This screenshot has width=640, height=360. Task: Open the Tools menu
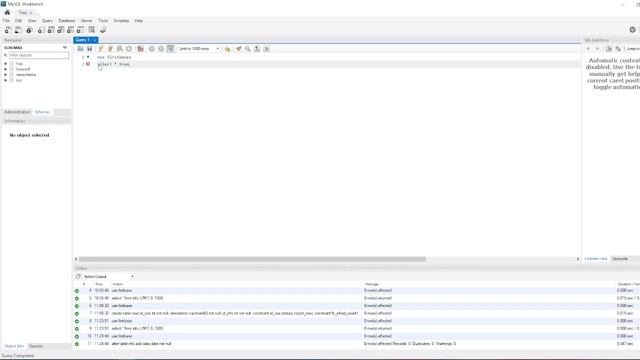pos(103,20)
